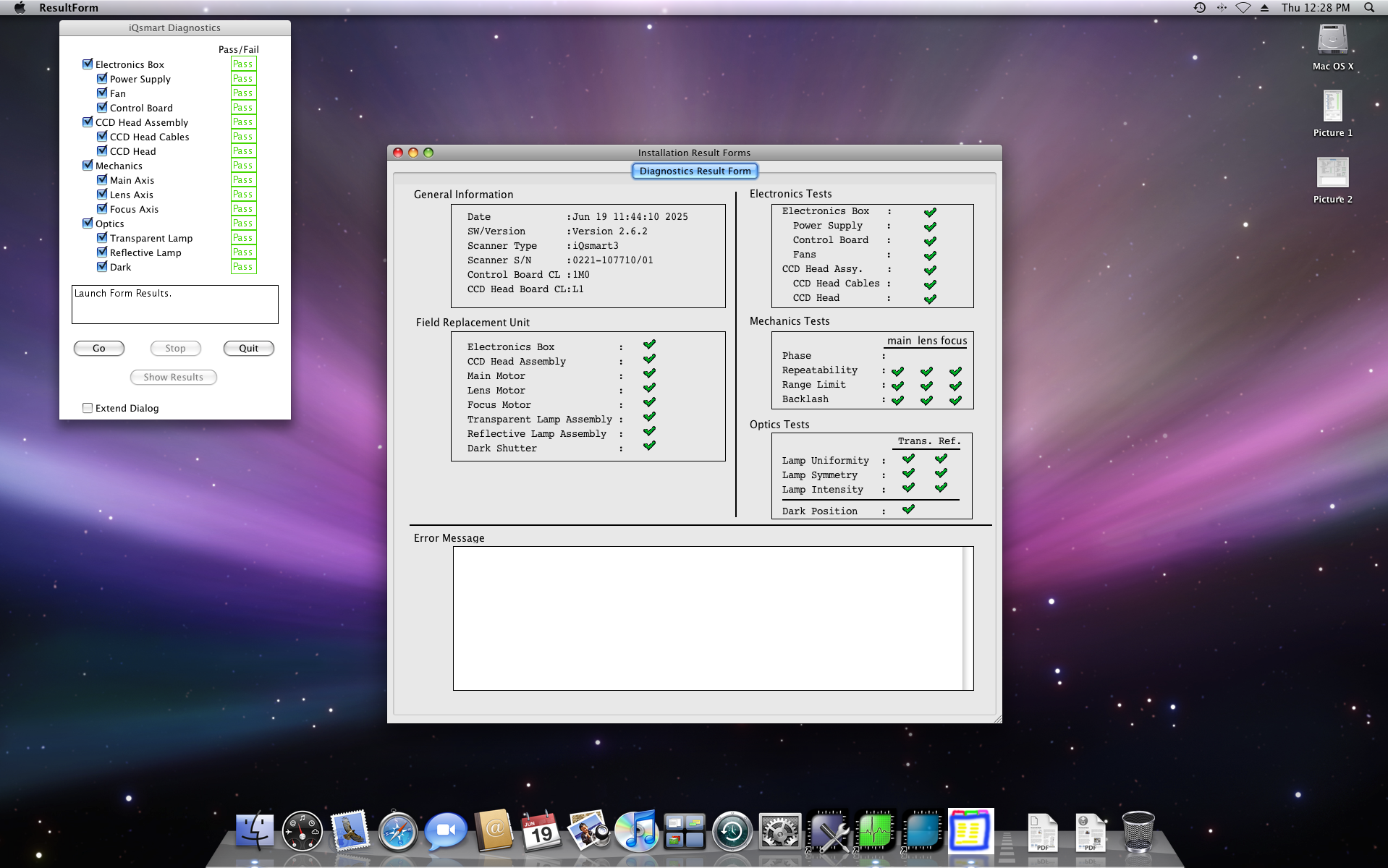Launch Mail from the dock
1388x868 pixels.
pos(350,831)
